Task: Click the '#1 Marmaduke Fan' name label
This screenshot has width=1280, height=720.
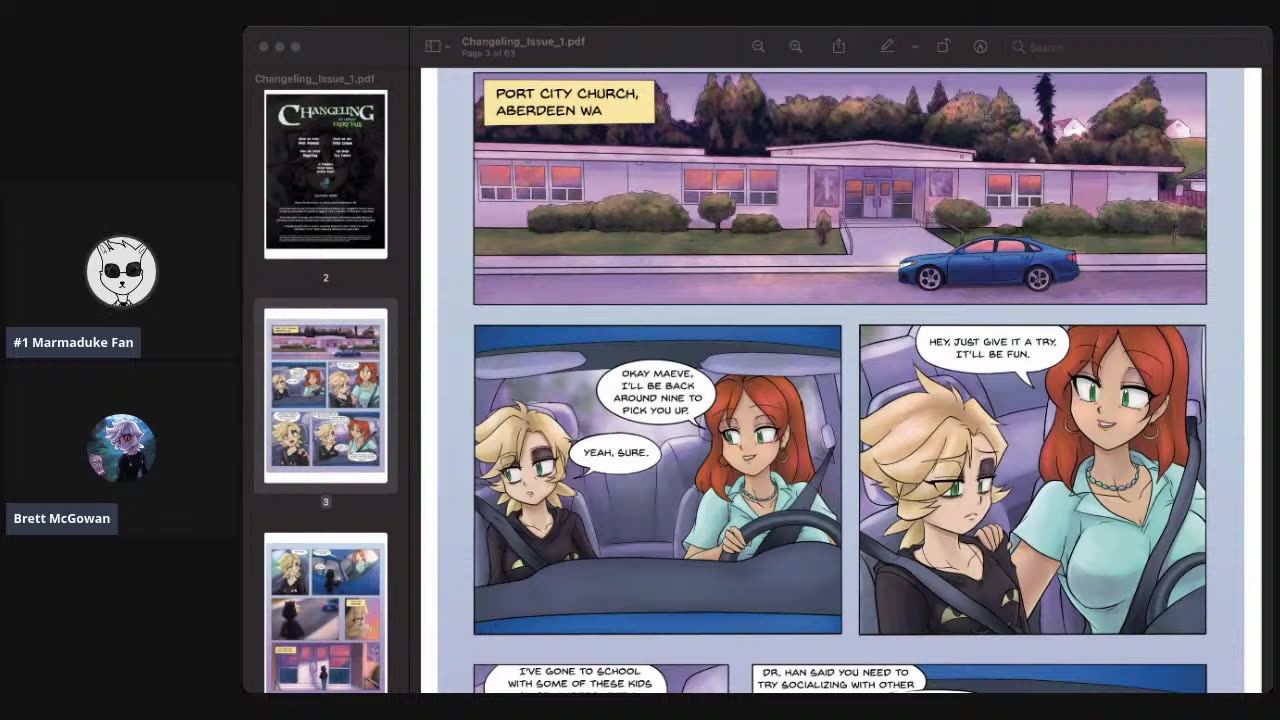Action: 73,342
